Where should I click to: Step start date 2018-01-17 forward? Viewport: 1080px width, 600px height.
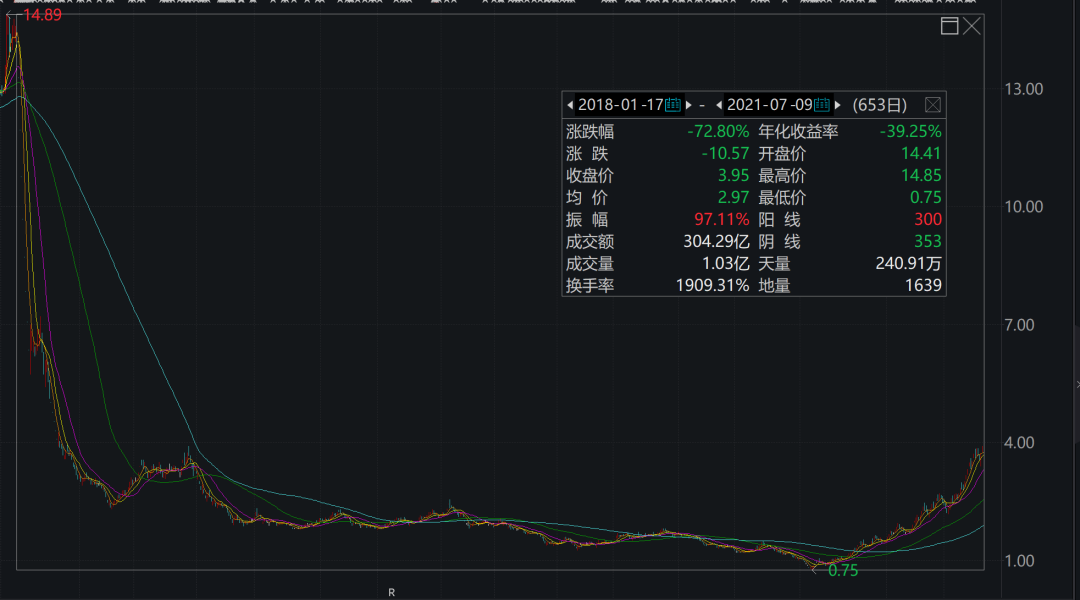(x=689, y=104)
